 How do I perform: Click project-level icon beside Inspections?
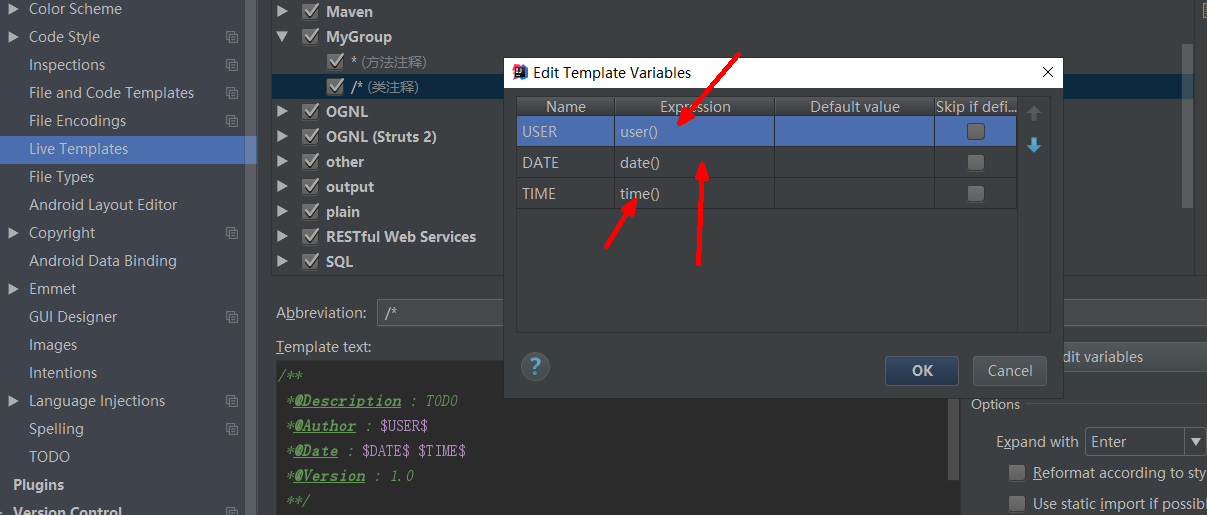pyautogui.click(x=232, y=65)
